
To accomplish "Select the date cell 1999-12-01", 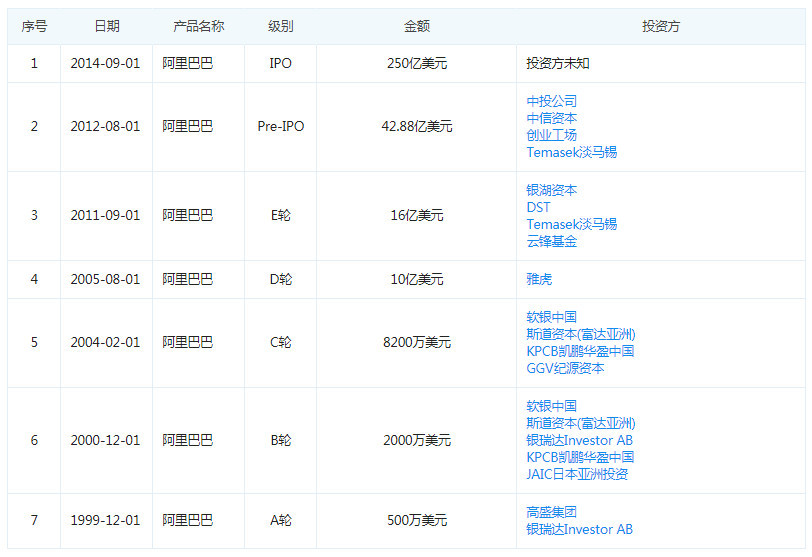I will 105,520.
